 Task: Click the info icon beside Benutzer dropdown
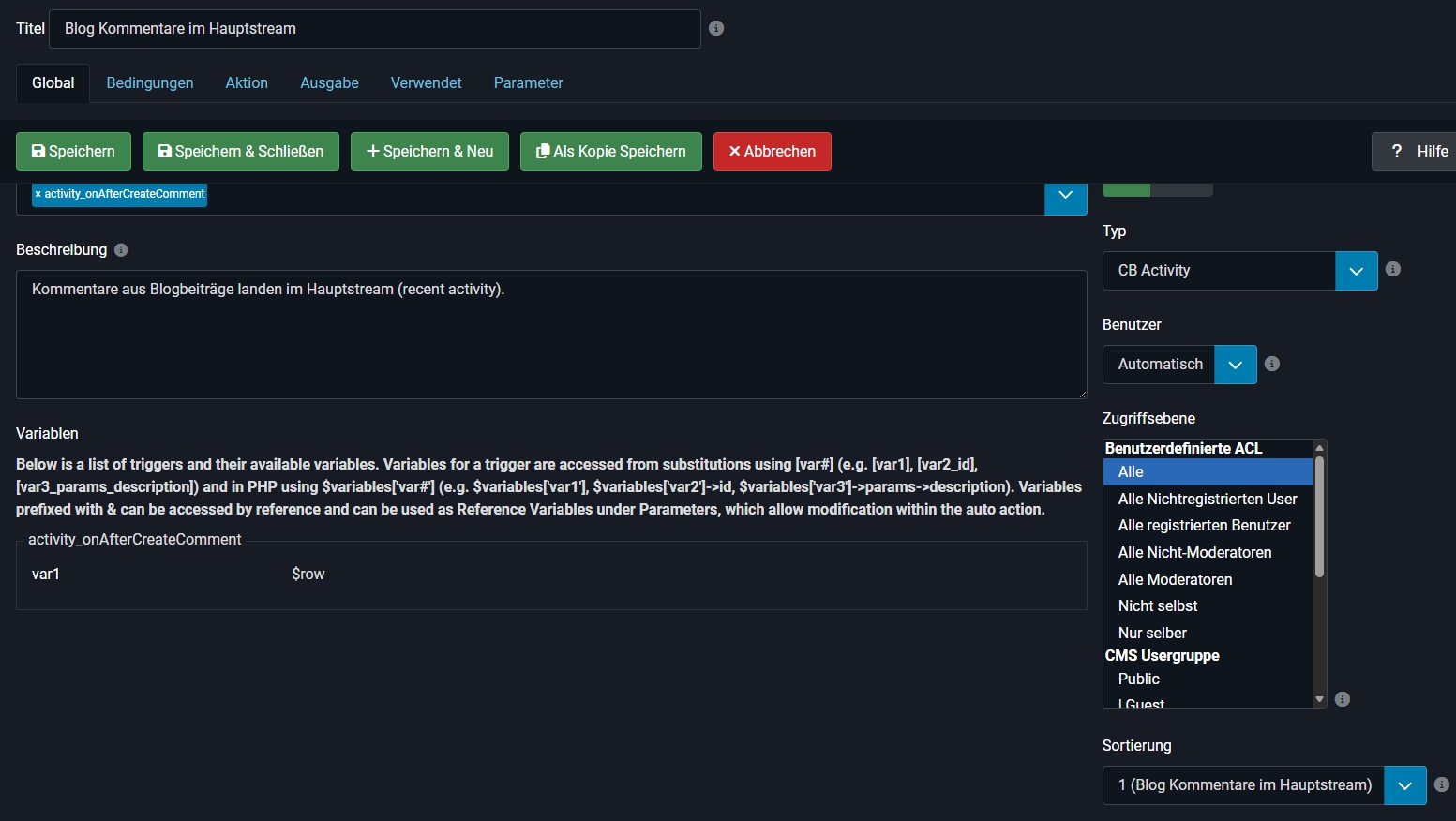1272,364
